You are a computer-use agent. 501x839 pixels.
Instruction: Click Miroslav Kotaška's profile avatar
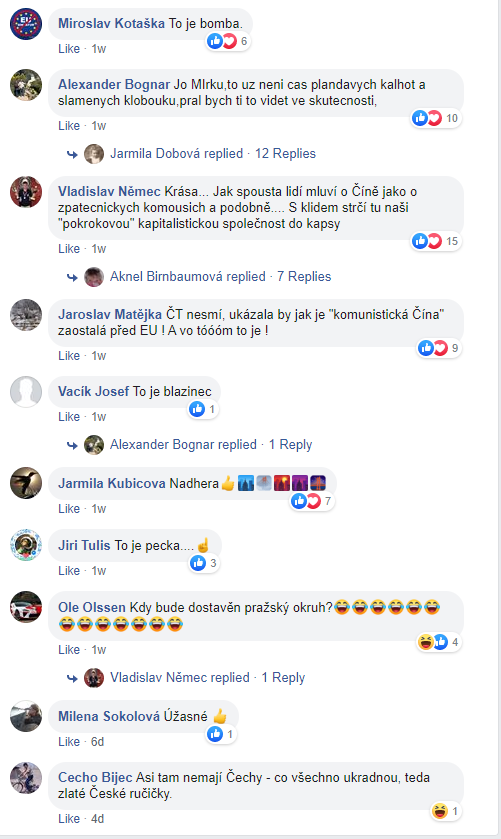click(x=26, y=24)
